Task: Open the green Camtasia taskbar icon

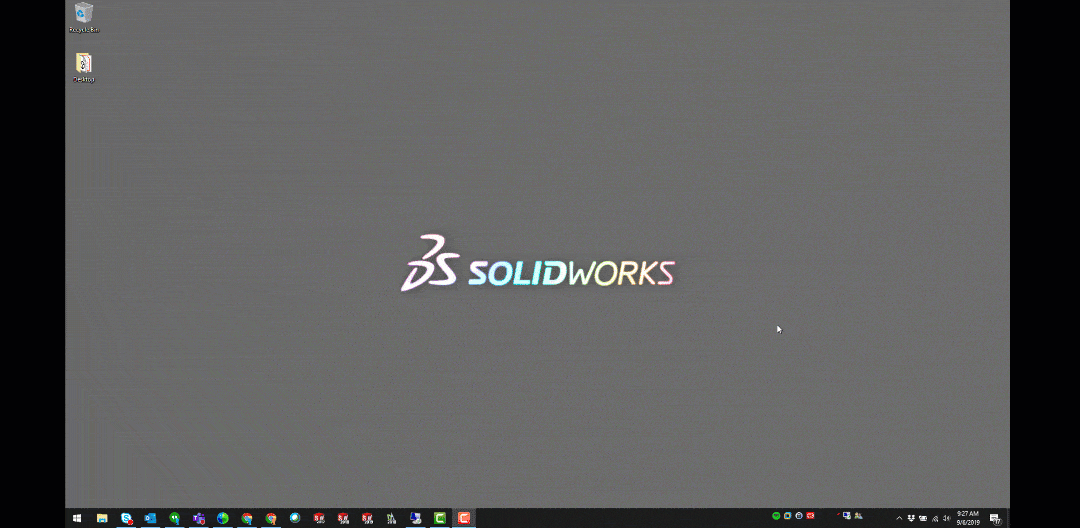Action: tap(439, 518)
